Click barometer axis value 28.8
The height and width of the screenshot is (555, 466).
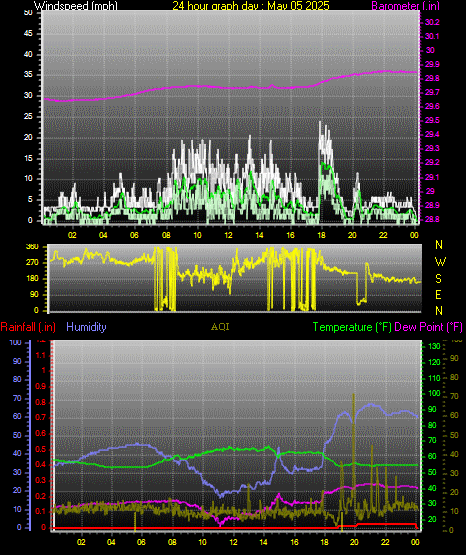(x=432, y=220)
